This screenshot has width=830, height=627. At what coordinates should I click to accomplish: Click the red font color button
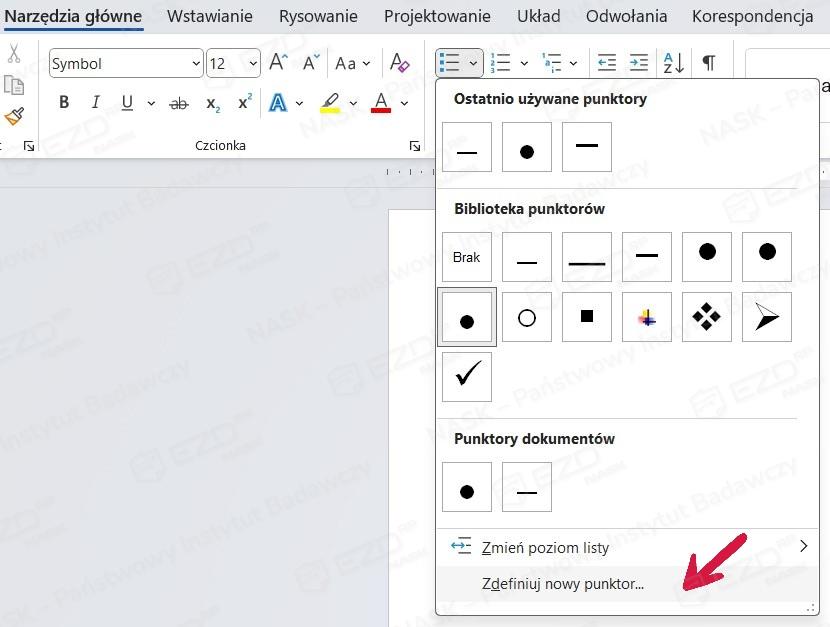(x=380, y=103)
